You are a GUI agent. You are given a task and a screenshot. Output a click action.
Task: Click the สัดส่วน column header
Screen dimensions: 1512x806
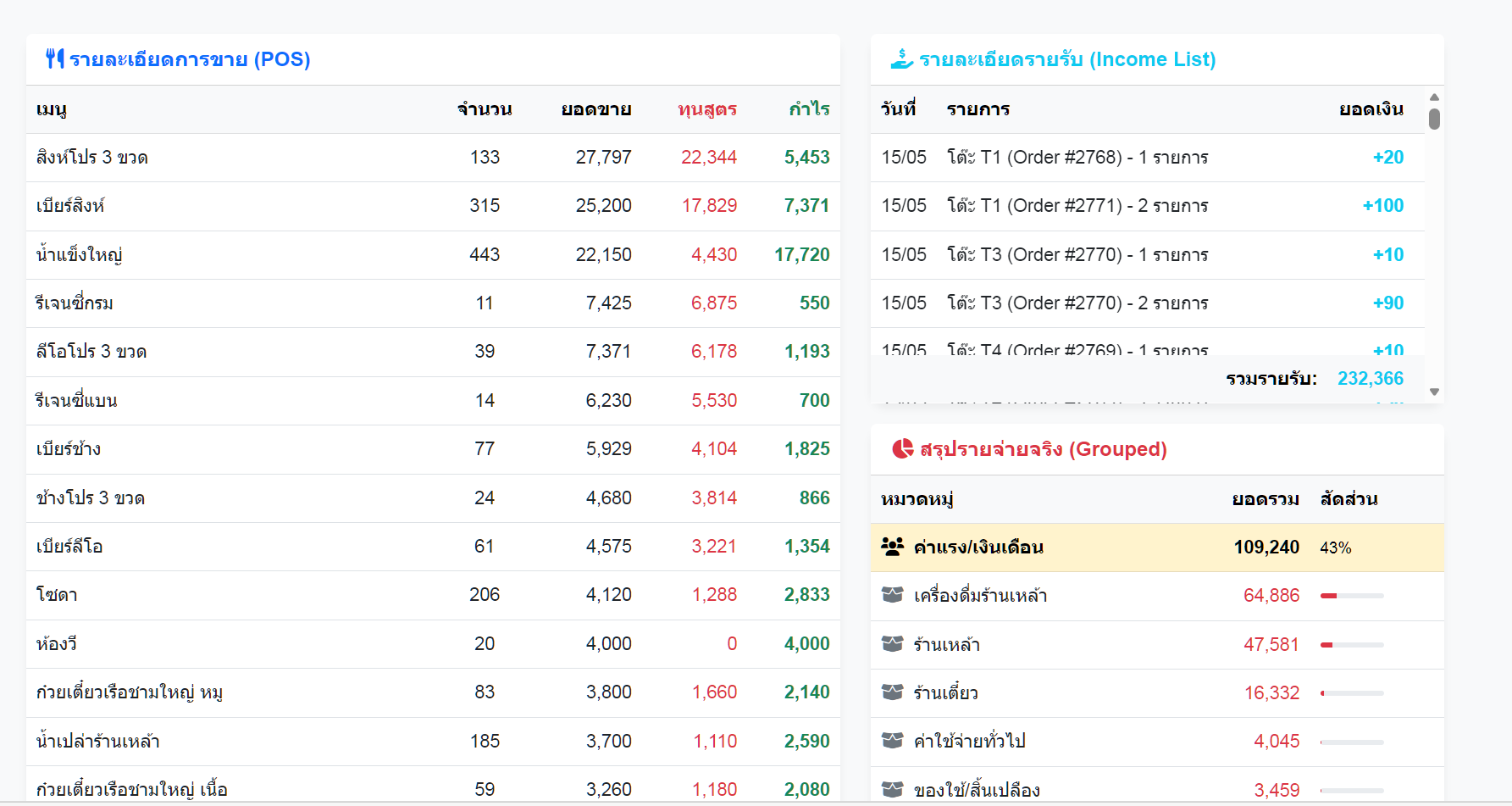1349,499
